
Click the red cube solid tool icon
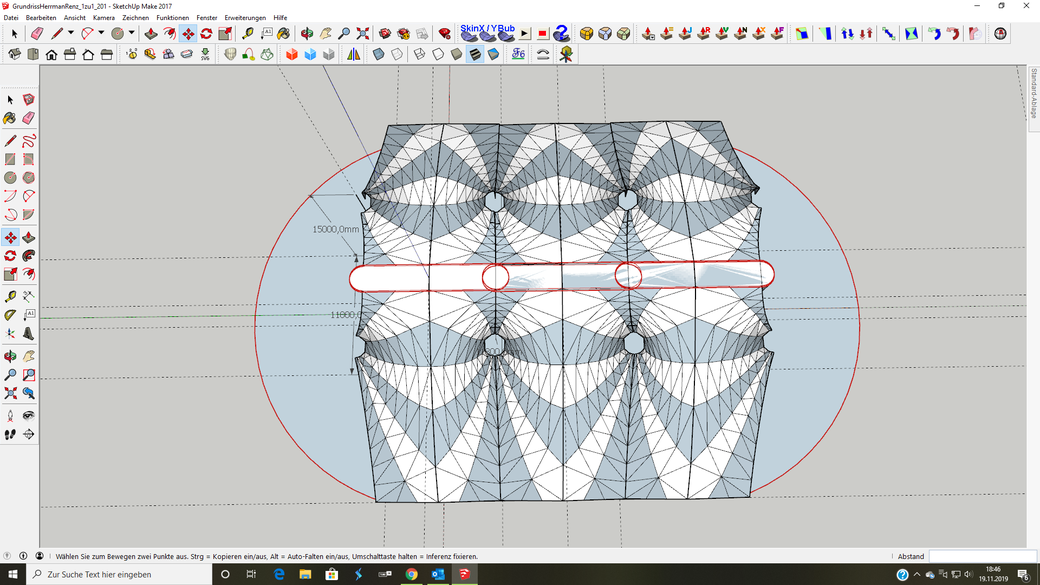pyautogui.click(x=292, y=54)
